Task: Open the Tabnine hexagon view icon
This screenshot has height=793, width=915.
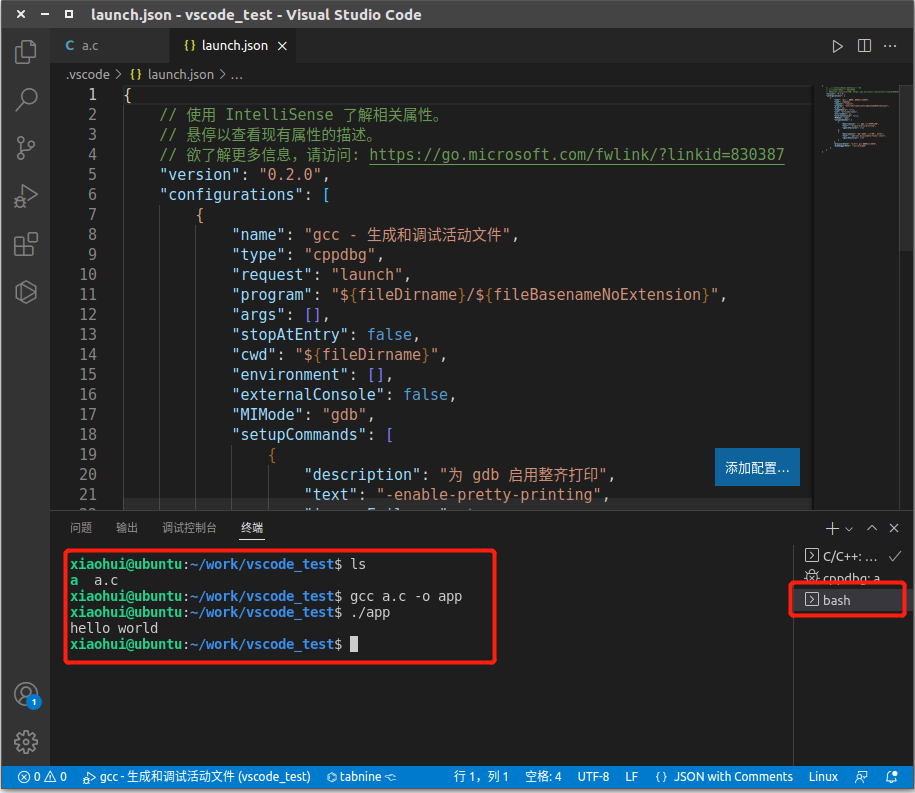Action: (25, 292)
